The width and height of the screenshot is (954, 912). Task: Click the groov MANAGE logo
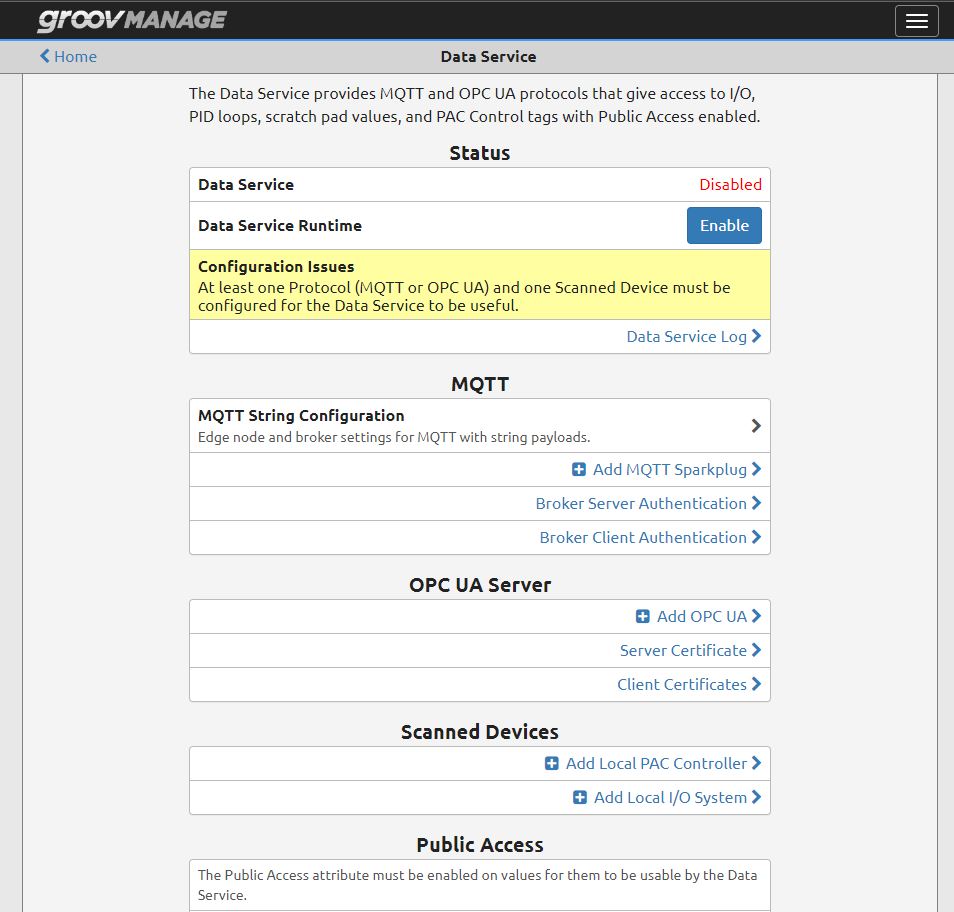(x=132, y=20)
